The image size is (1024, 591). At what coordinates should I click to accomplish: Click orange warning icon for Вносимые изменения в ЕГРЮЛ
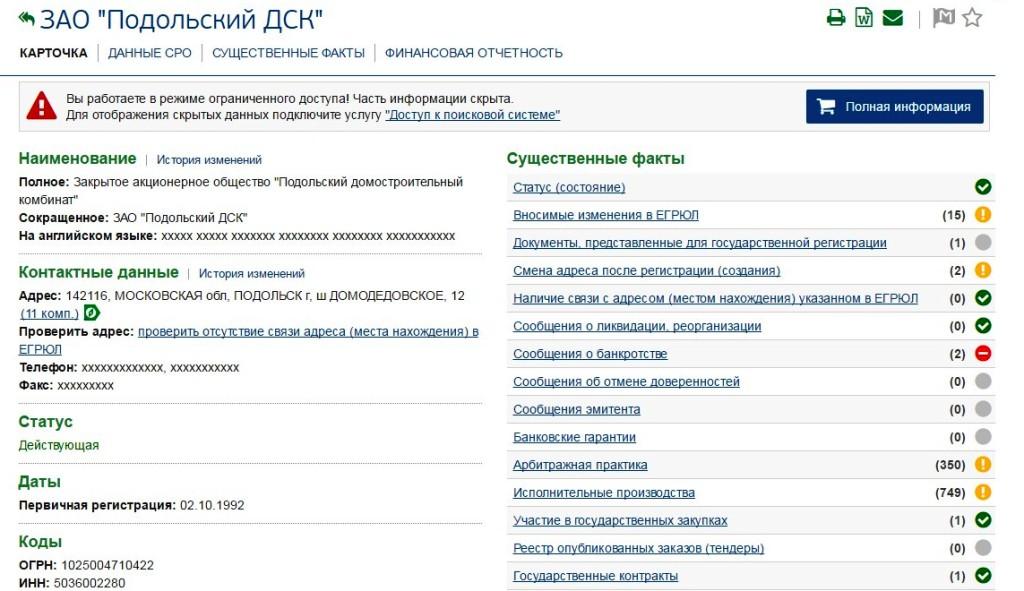click(x=983, y=214)
